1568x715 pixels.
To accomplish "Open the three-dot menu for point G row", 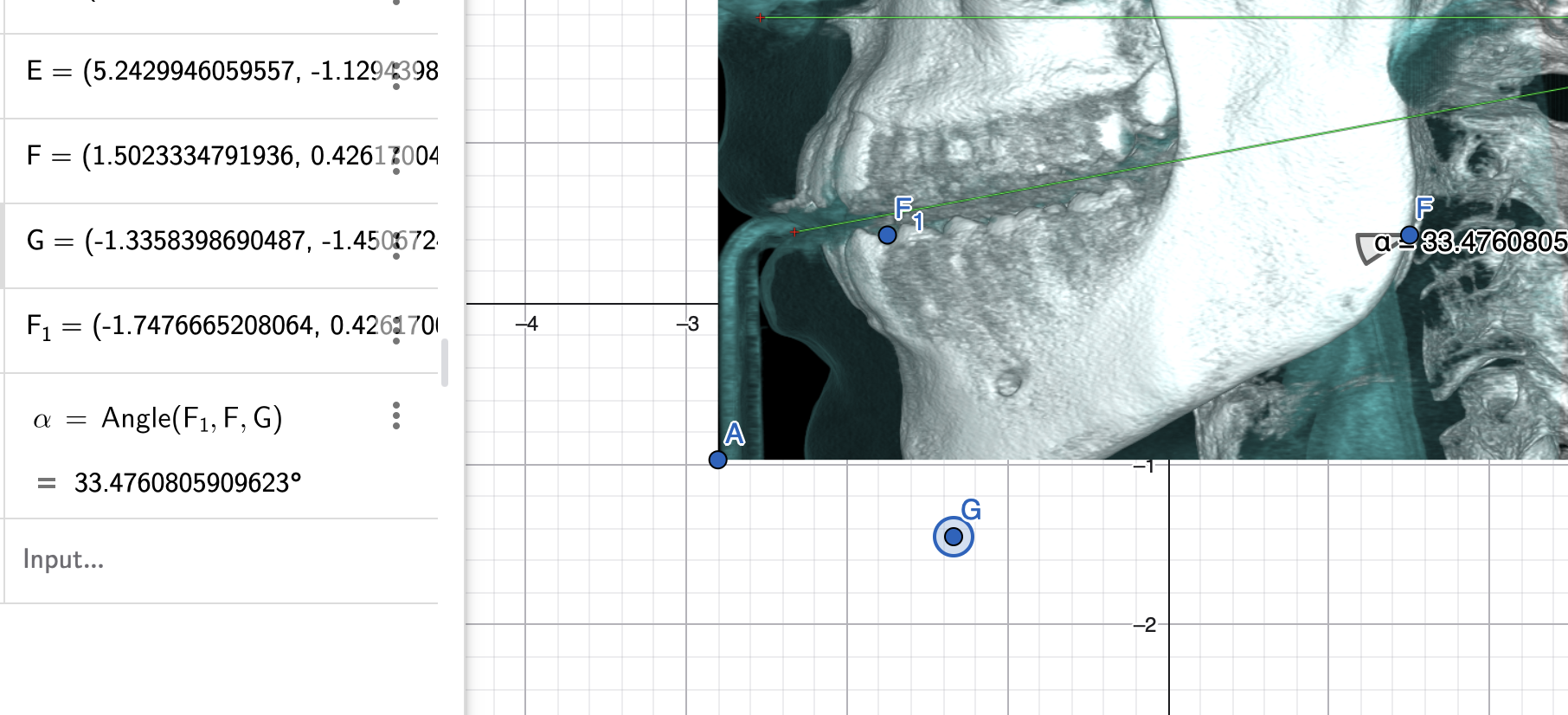I will point(396,245).
